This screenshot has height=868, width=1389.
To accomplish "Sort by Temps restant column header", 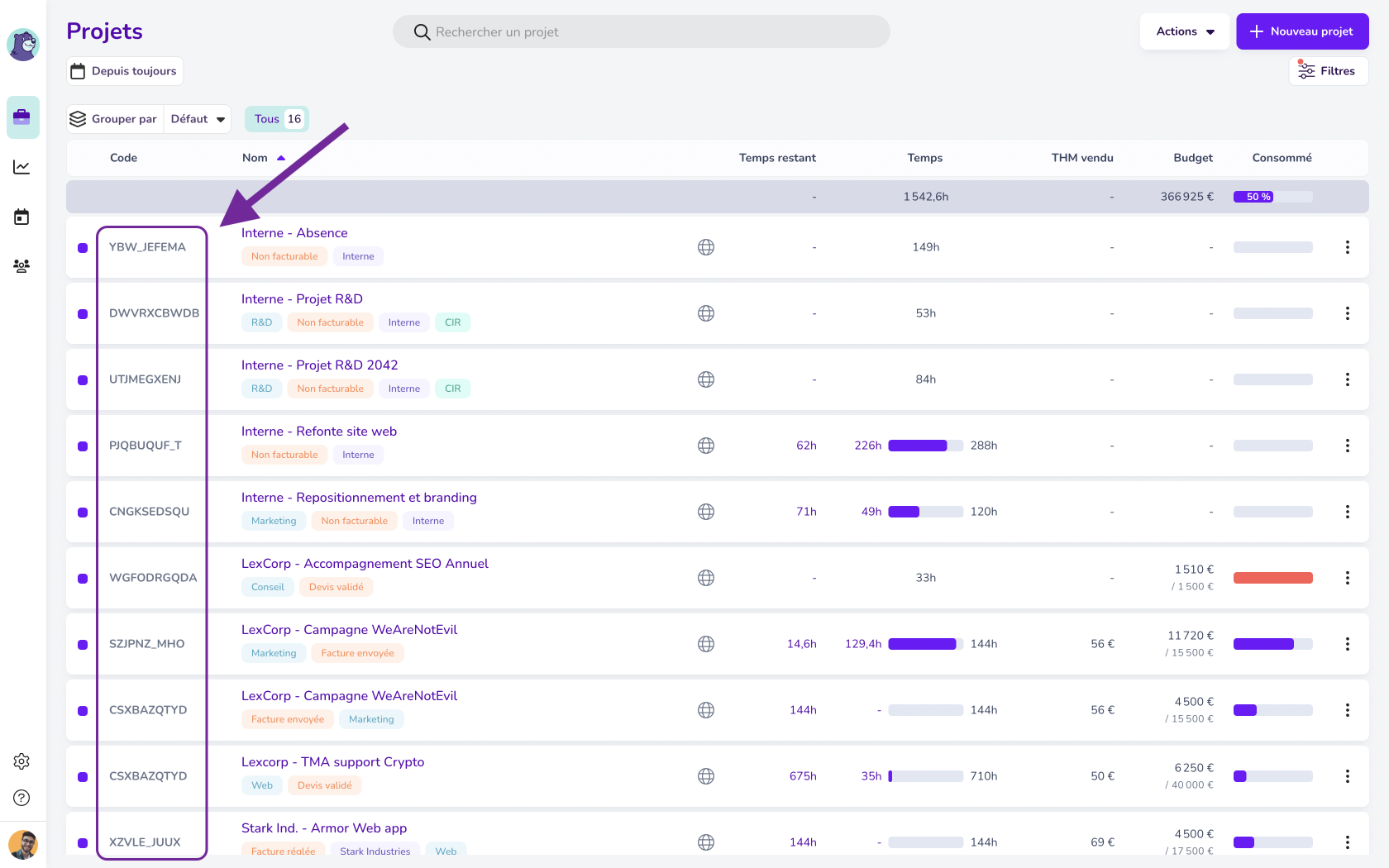I will point(777,158).
